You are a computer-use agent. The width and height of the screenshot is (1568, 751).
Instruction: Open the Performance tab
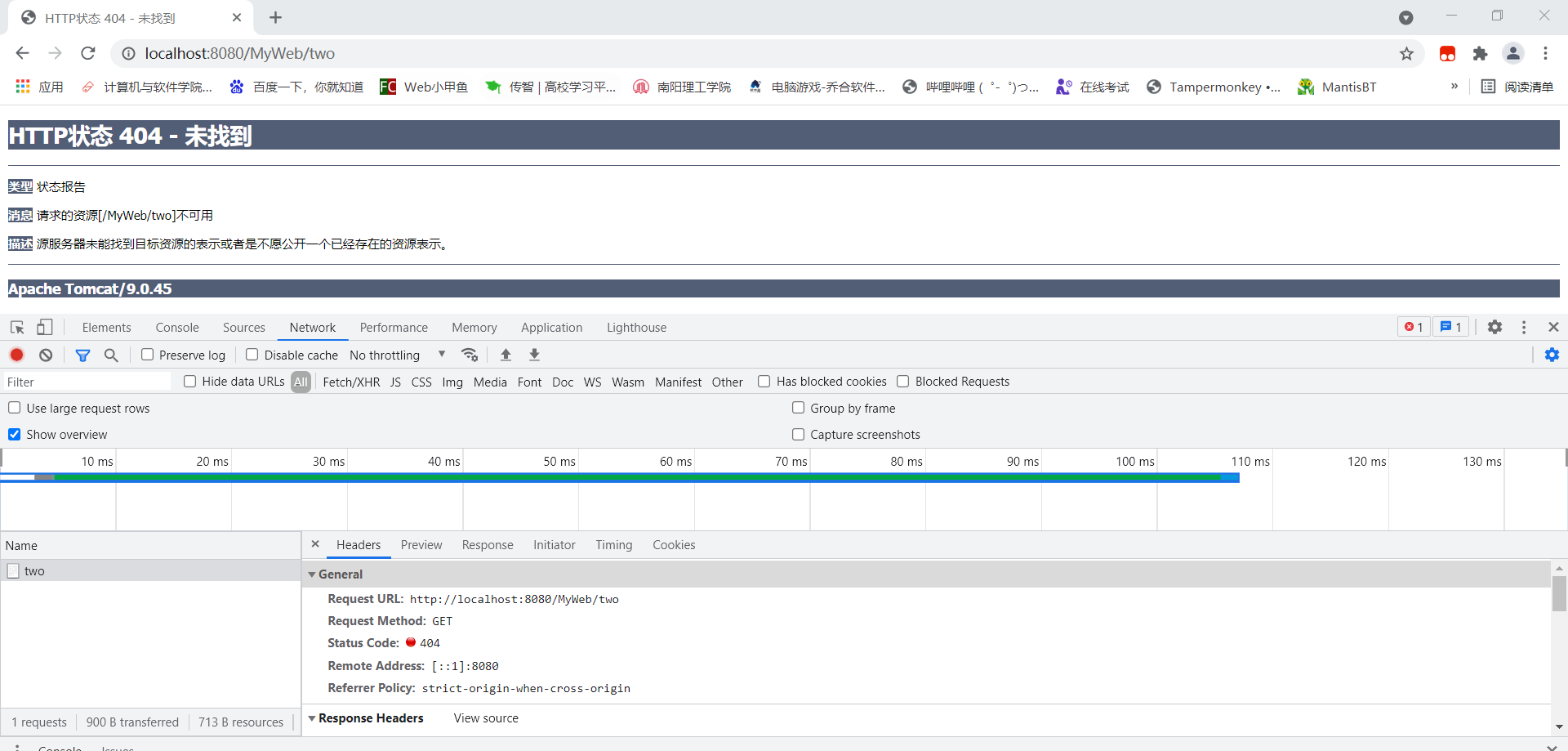tap(394, 327)
